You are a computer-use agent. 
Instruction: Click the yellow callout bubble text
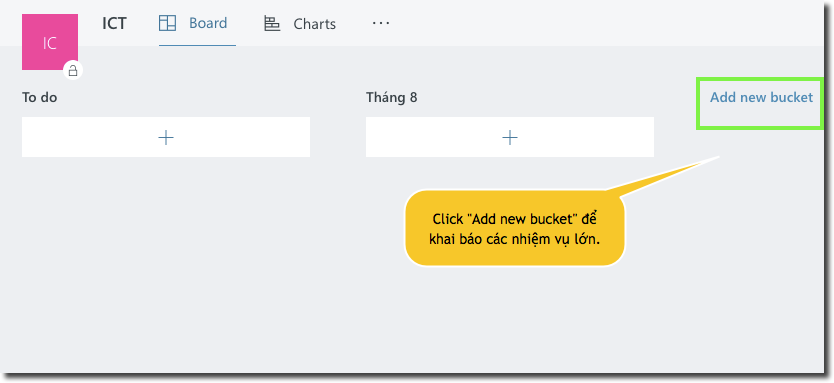click(x=514, y=229)
